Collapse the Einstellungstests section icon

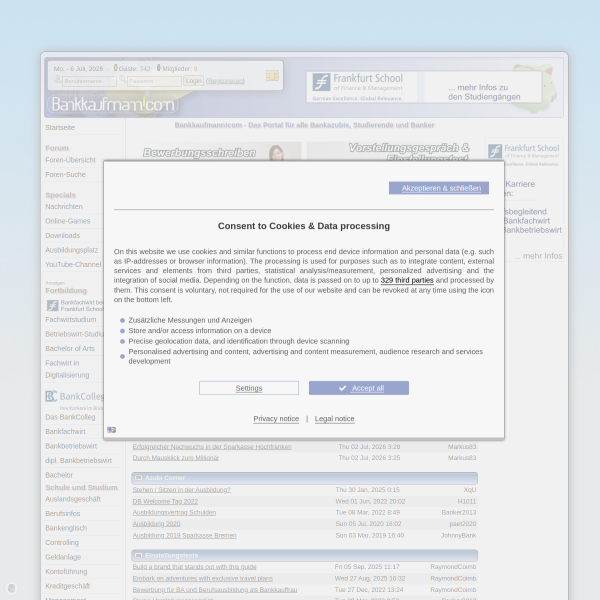(139, 555)
